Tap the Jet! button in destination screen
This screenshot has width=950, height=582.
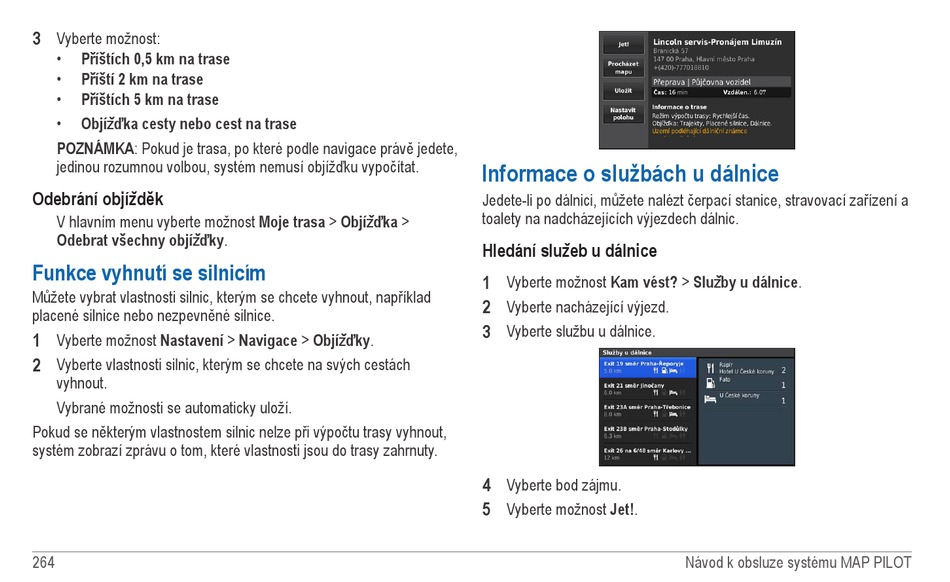click(623, 44)
